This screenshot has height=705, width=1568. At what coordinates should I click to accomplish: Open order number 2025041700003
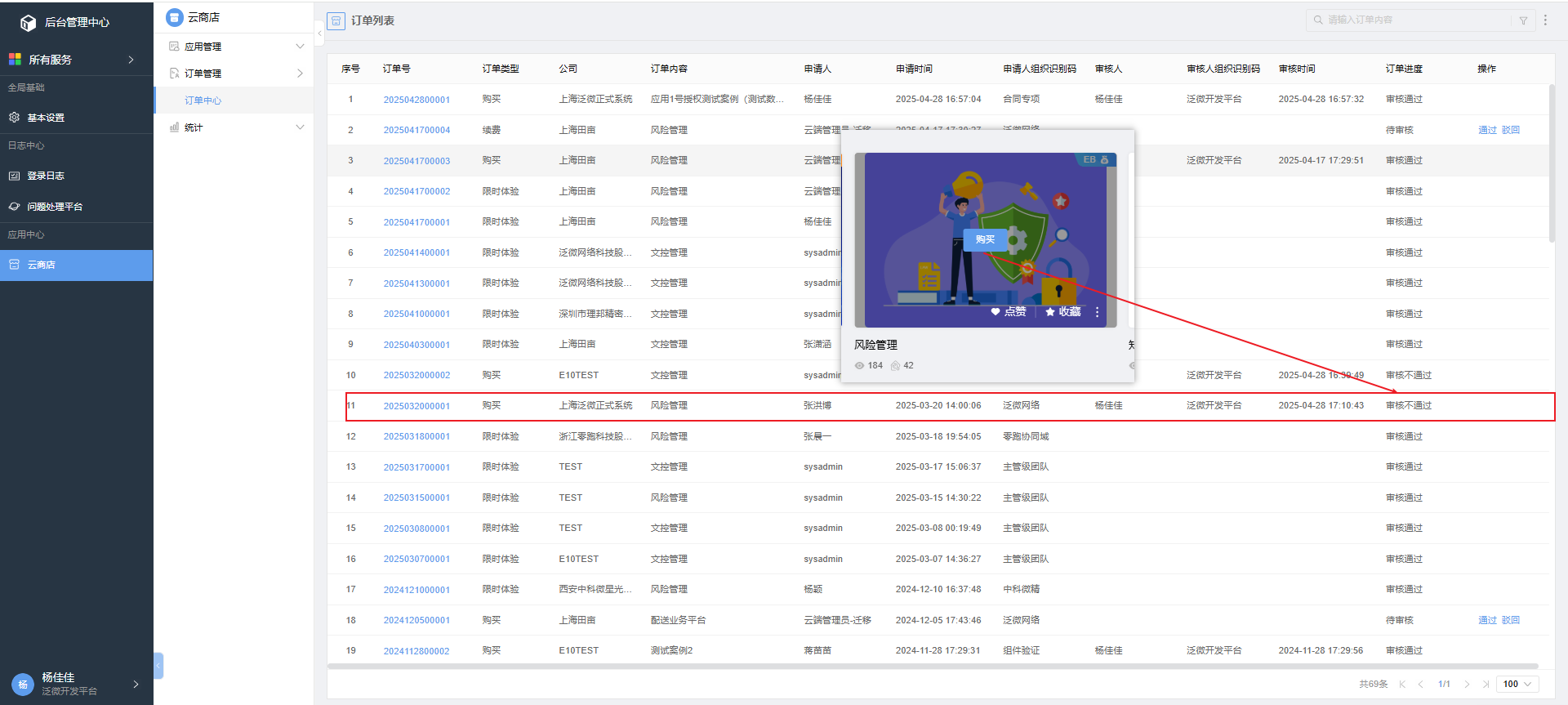416,161
